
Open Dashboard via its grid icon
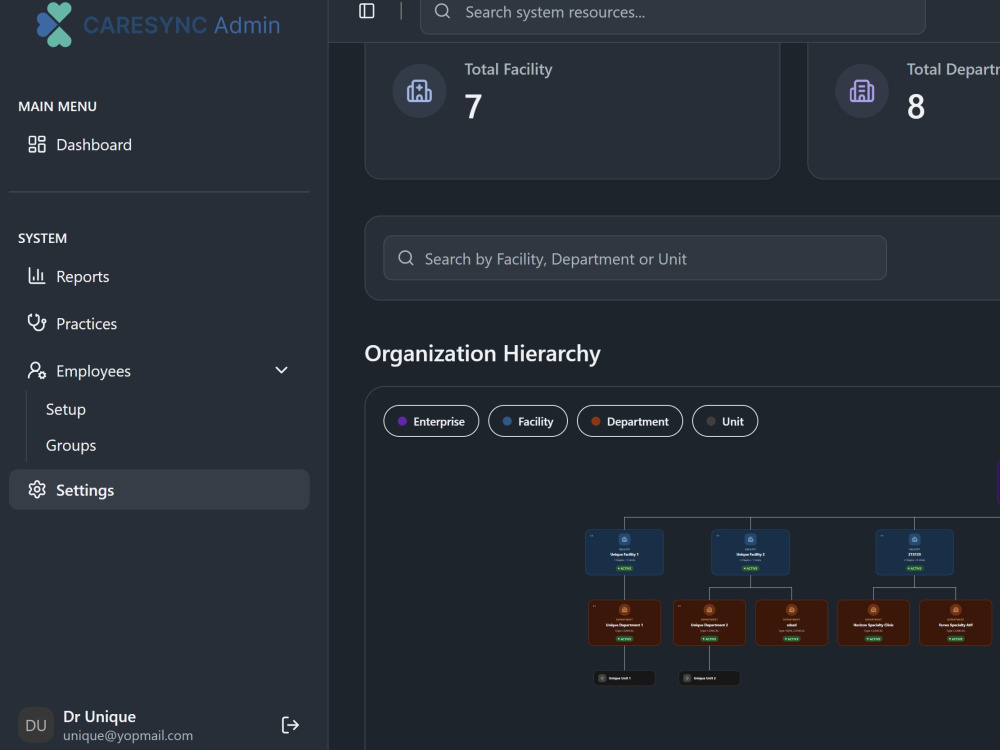pyautogui.click(x=37, y=144)
